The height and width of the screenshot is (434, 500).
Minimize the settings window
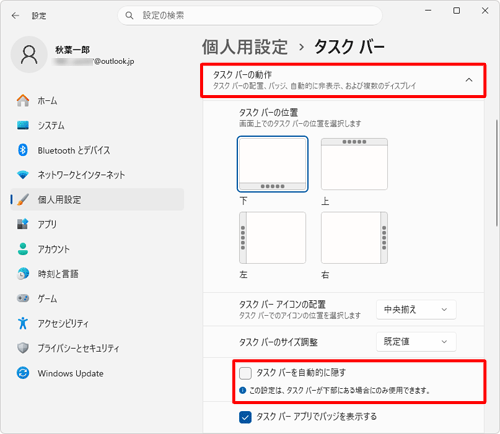click(428, 11)
